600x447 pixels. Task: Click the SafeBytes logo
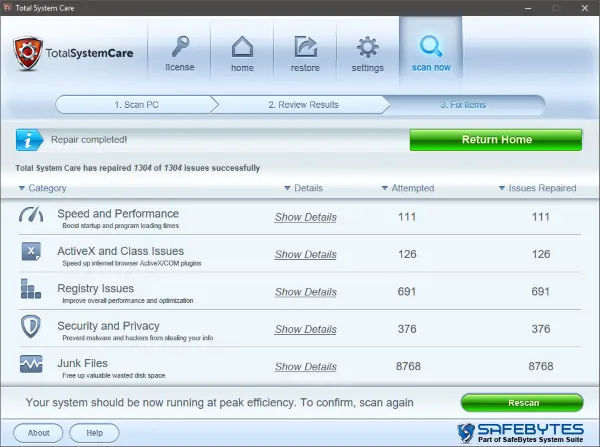click(x=520, y=433)
